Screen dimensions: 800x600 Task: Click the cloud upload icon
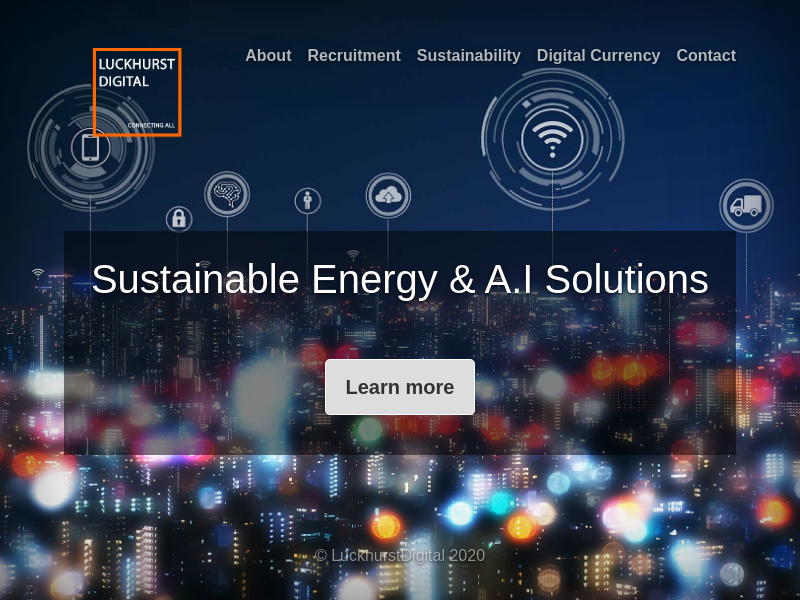(388, 195)
